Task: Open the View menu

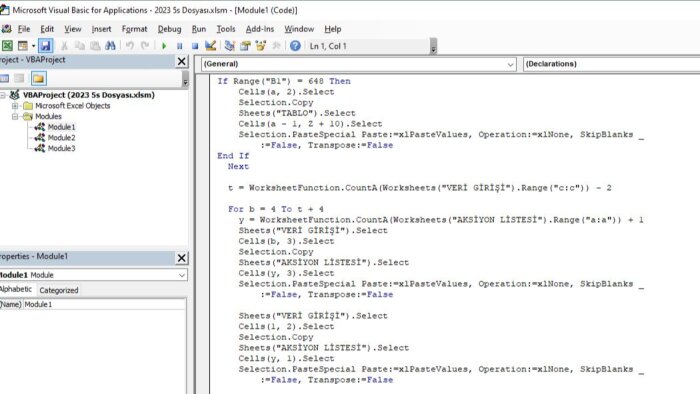Action: (72, 29)
